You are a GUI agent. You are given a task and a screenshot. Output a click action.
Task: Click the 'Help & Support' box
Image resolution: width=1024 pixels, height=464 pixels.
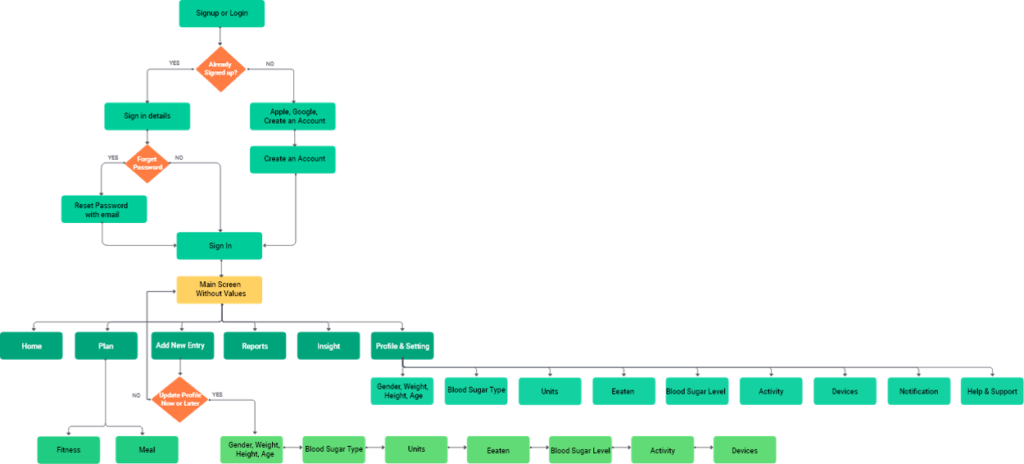click(x=992, y=391)
